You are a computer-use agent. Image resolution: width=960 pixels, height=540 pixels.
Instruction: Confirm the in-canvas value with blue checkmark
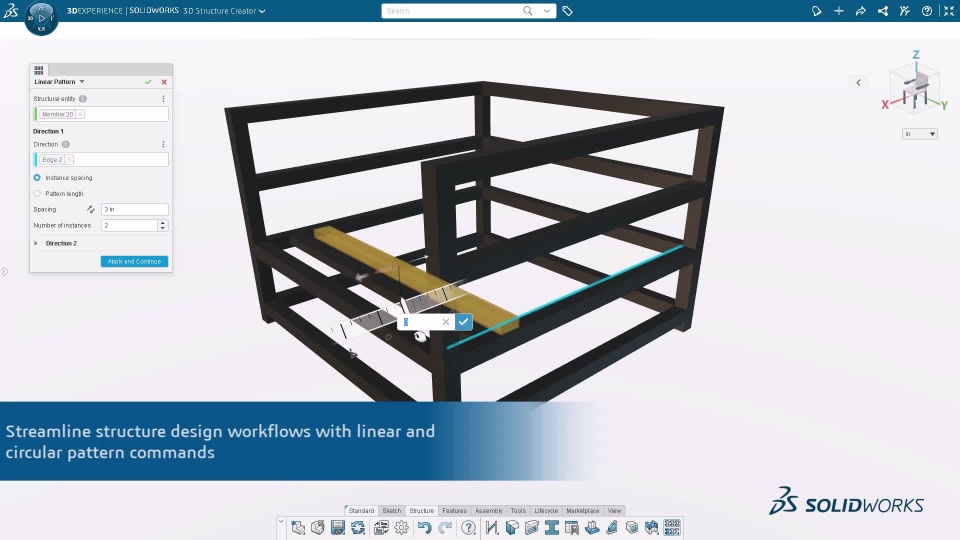(463, 321)
